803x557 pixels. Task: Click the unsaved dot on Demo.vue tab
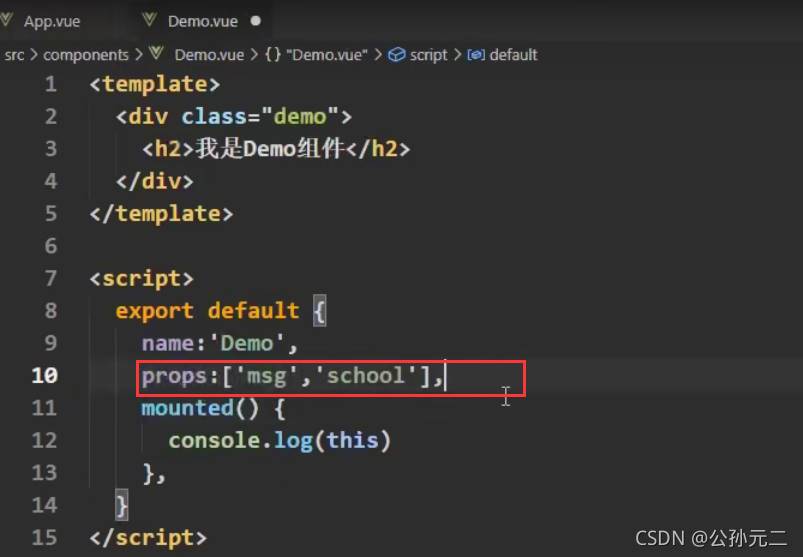point(256,21)
